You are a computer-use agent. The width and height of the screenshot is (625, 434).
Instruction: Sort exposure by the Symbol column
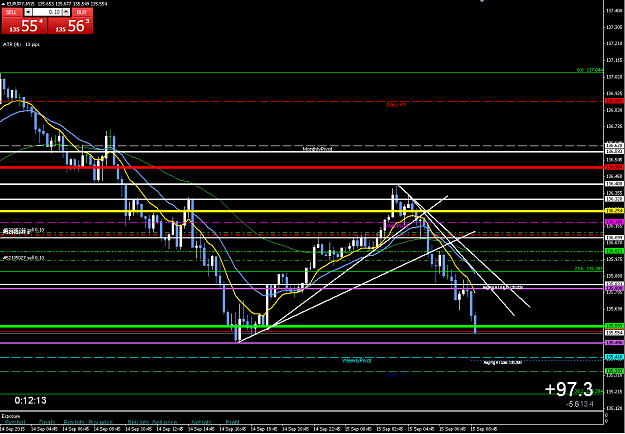[x=15, y=422]
